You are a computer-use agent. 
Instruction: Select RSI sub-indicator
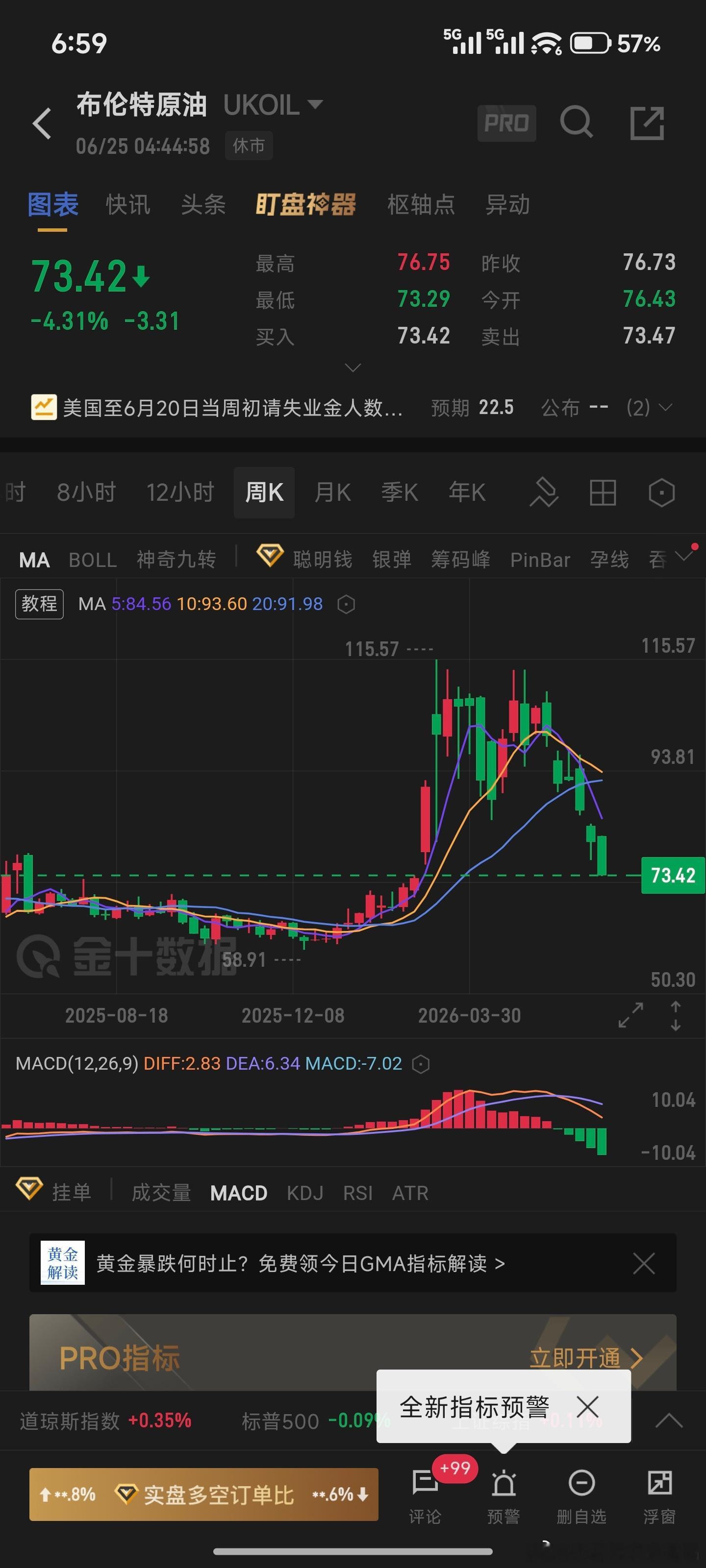(357, 1193)
